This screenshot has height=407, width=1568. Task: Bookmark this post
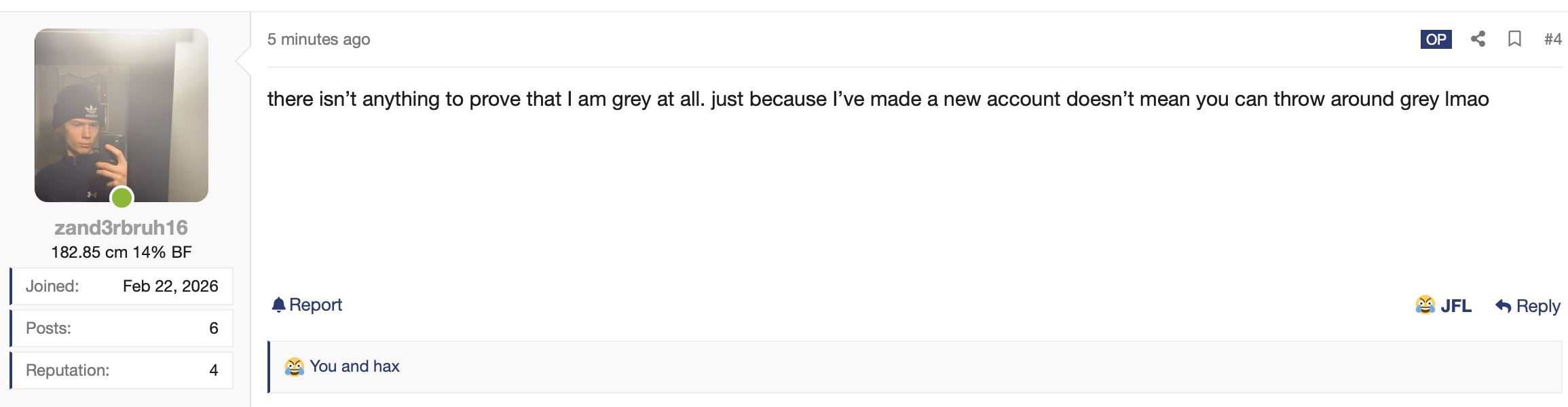point(1514,39)
